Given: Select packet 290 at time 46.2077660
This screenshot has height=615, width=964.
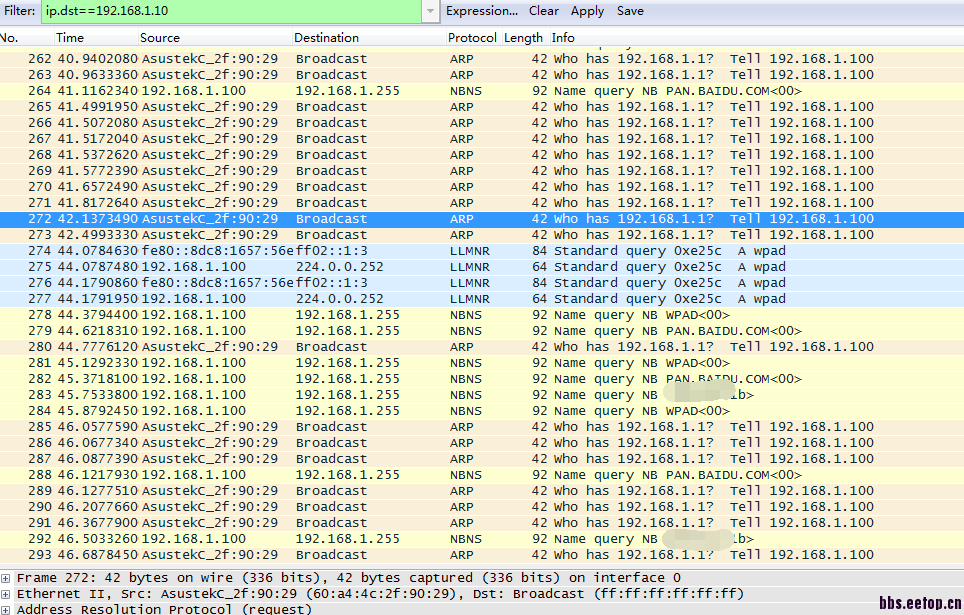Looking at the screenshot, I should point(482,507).
